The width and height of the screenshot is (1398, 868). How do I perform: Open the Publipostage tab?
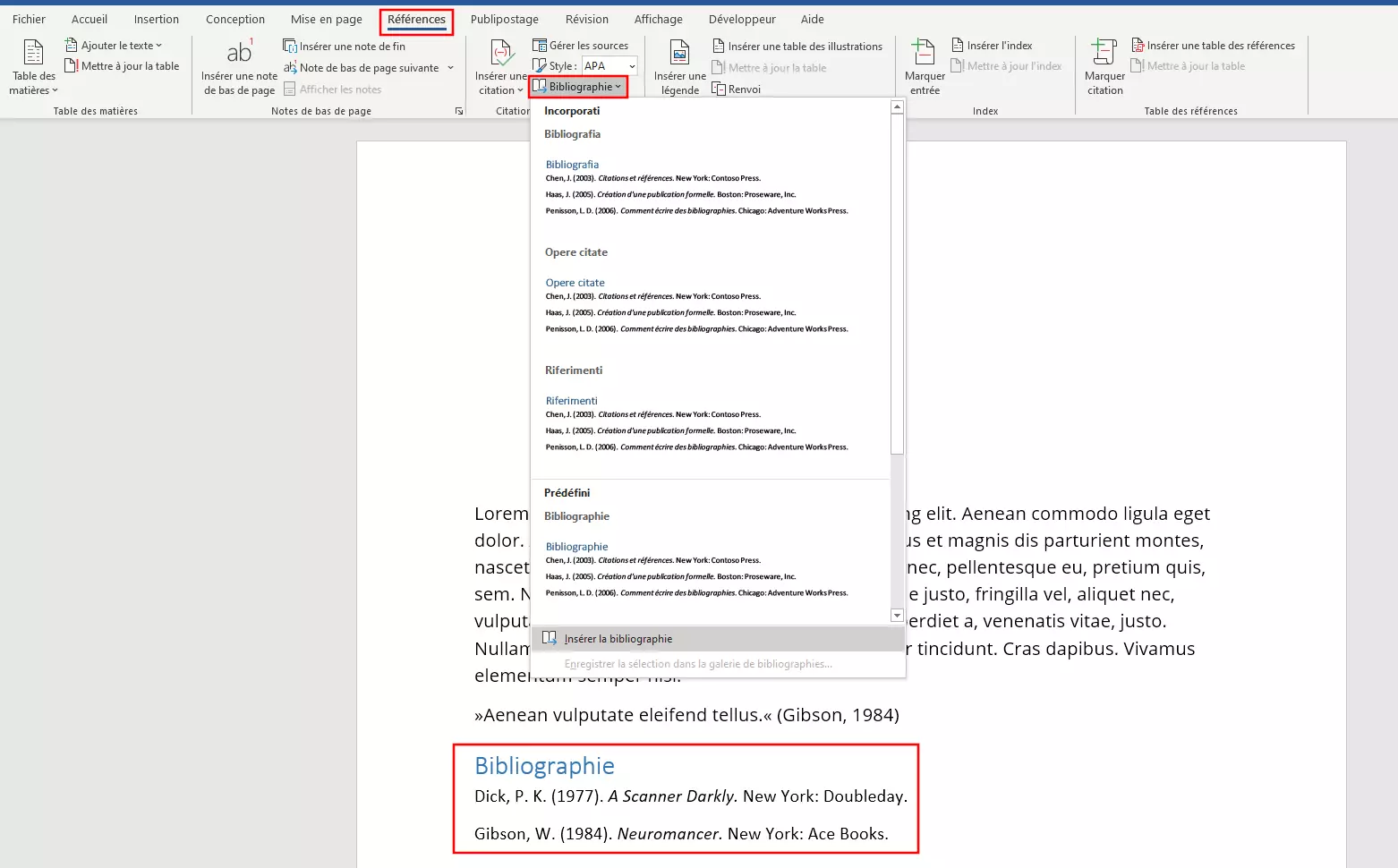pos(505,20)
